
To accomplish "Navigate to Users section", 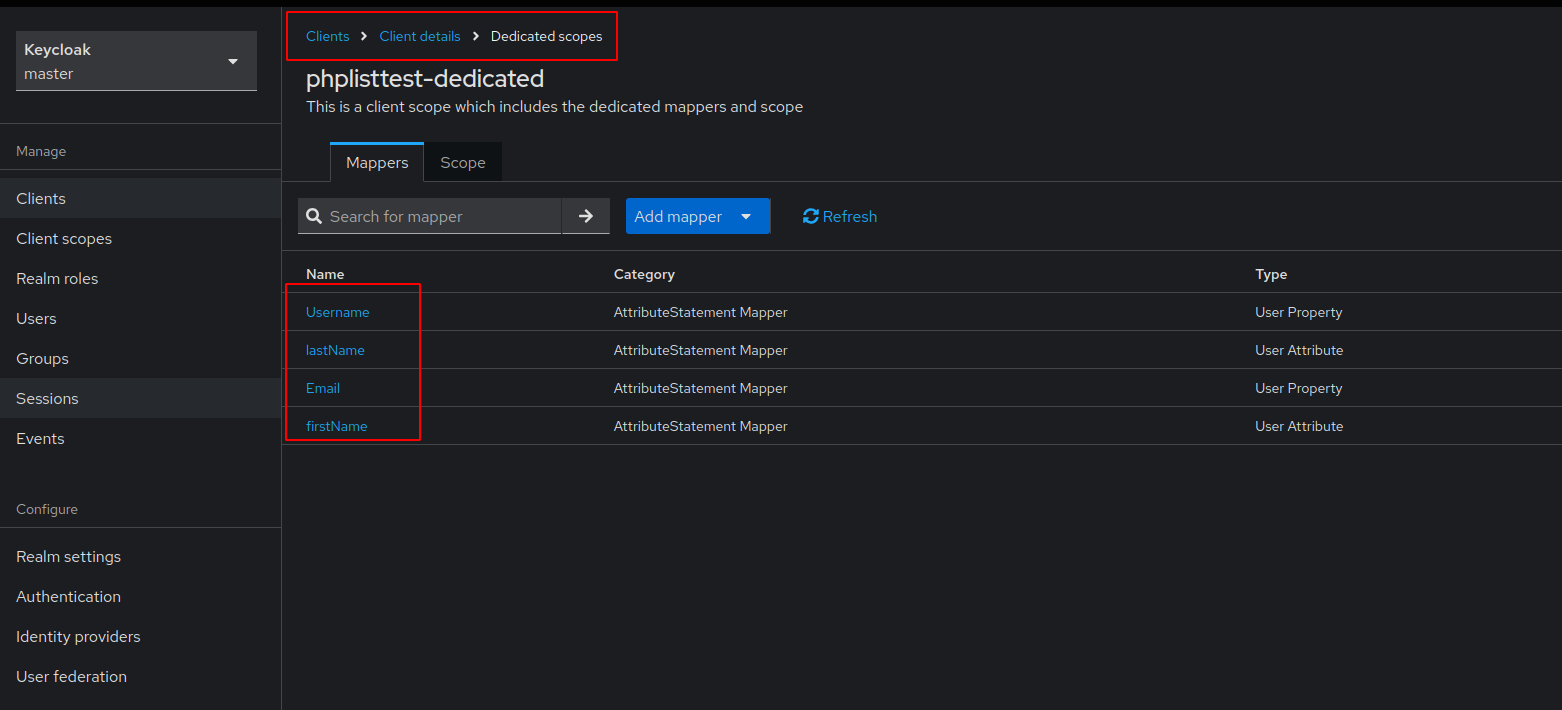I will click(x=140, y=318).
